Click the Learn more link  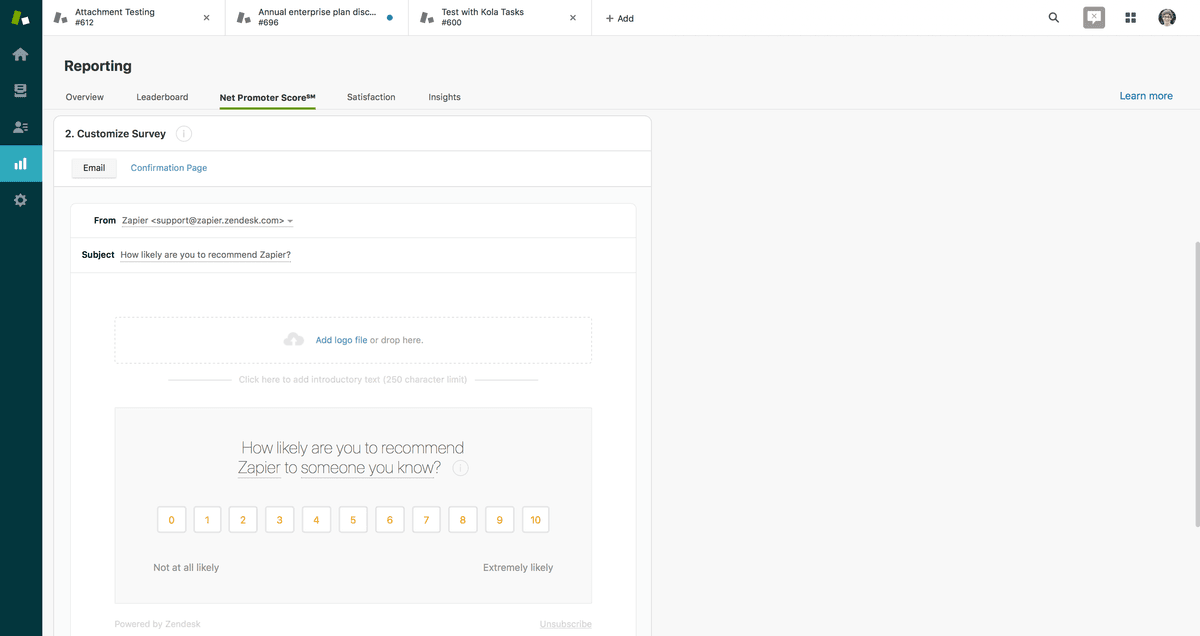1146,96
